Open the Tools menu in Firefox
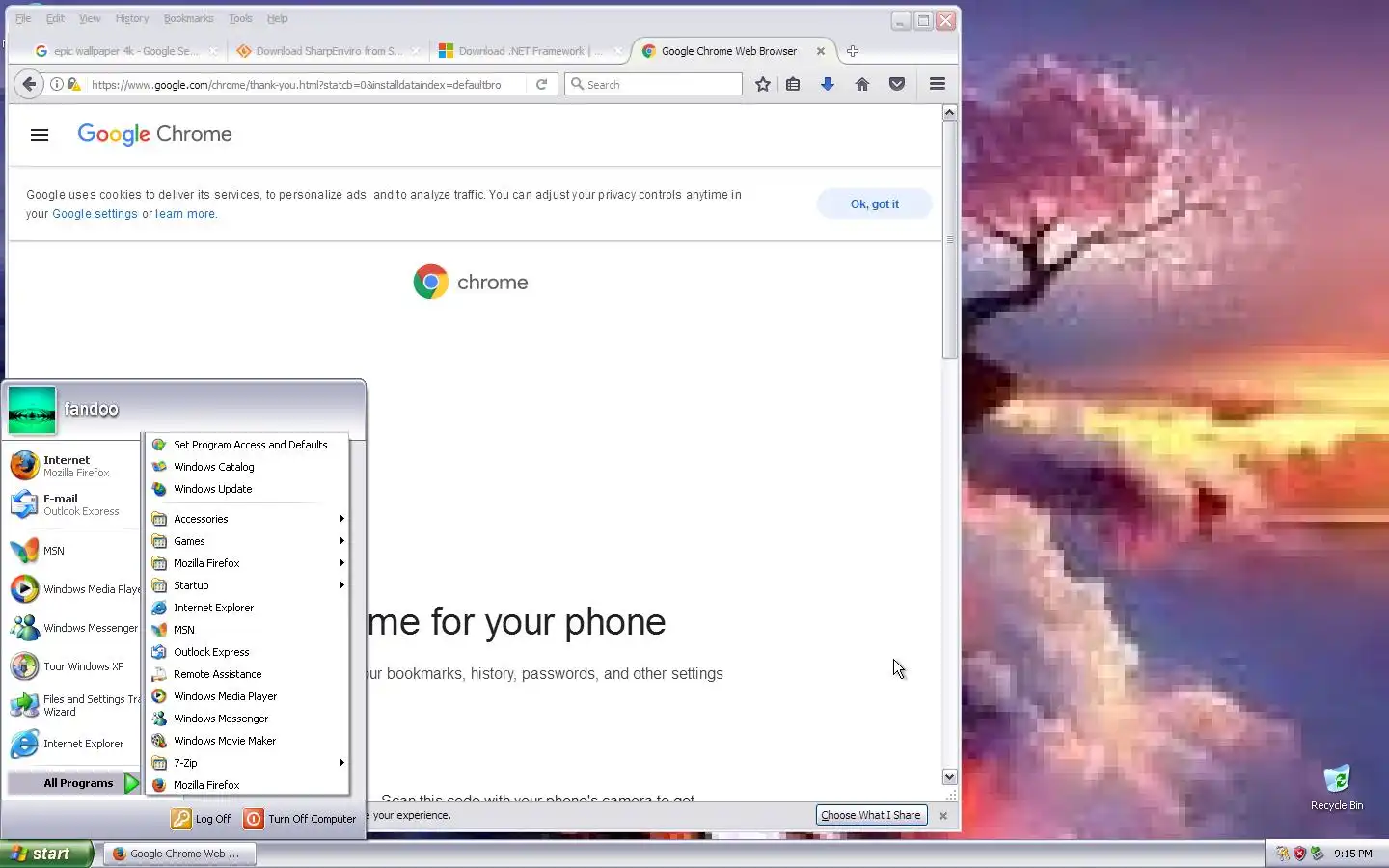 point(240,18)
